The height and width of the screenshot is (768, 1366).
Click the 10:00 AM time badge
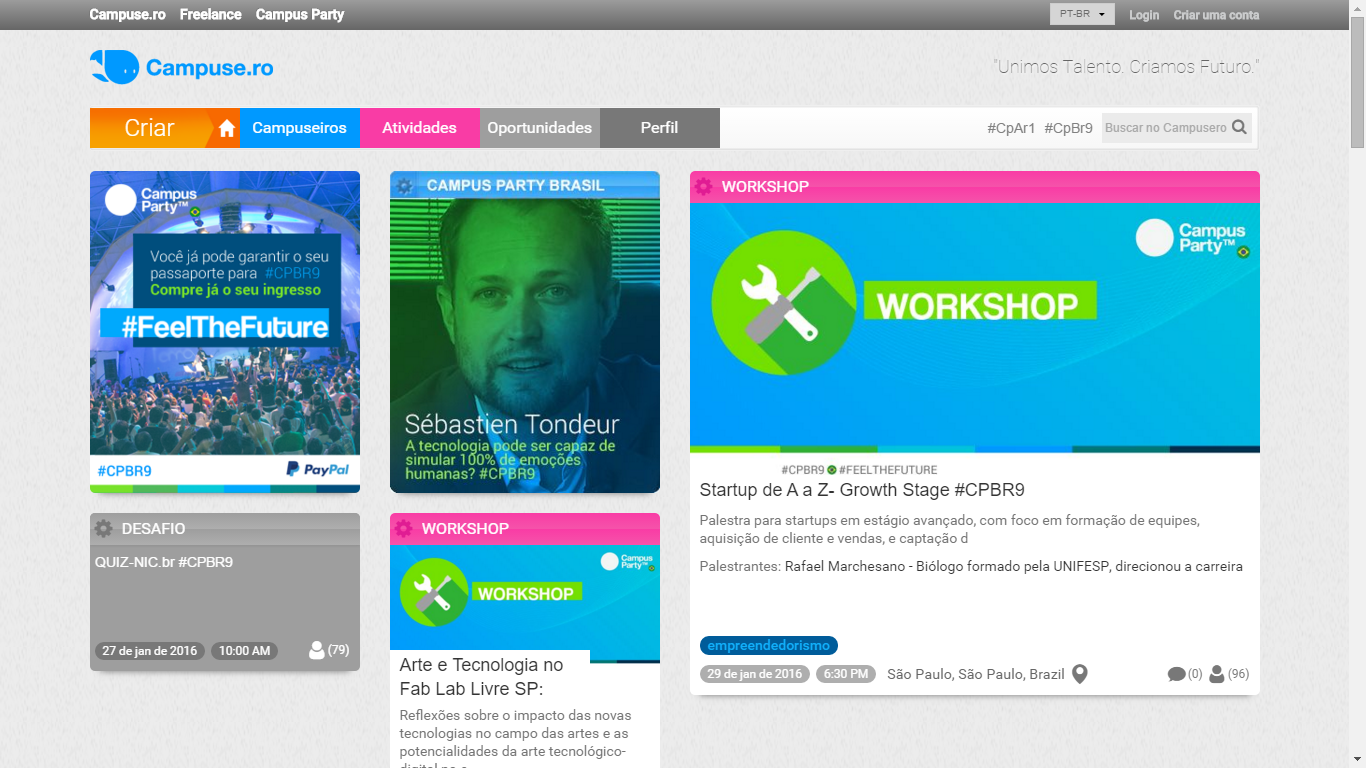point(244,651)
